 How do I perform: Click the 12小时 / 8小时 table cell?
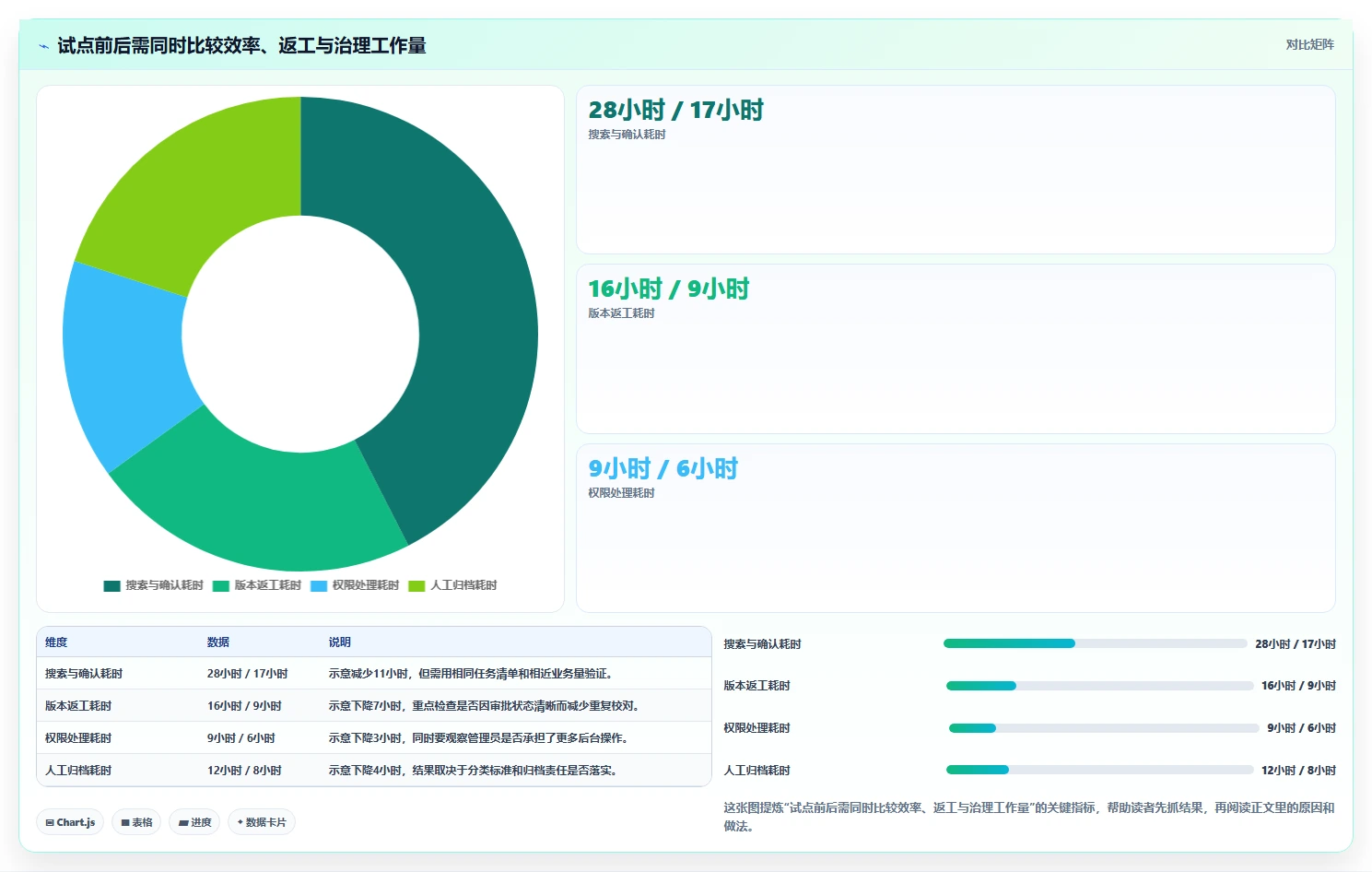coord(244,771)
